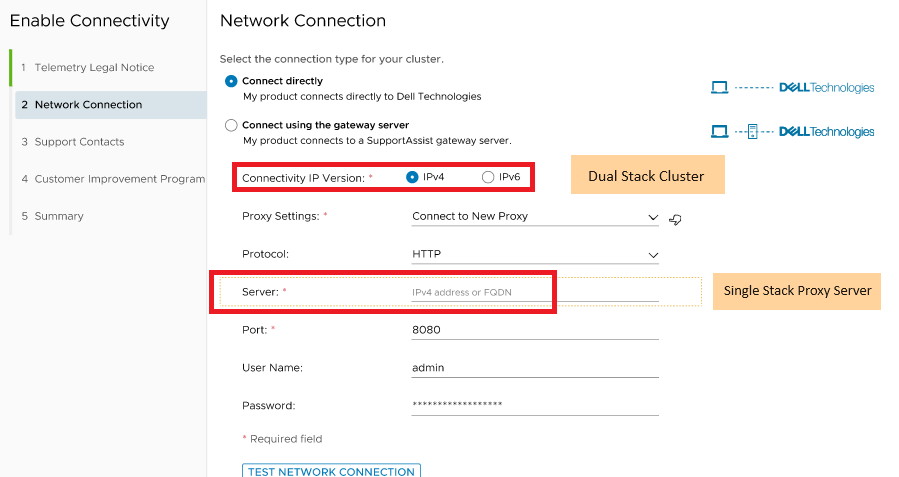Select IPv4 connectivity version
Screen dimensions: 899x477
[x=412, y=177]
